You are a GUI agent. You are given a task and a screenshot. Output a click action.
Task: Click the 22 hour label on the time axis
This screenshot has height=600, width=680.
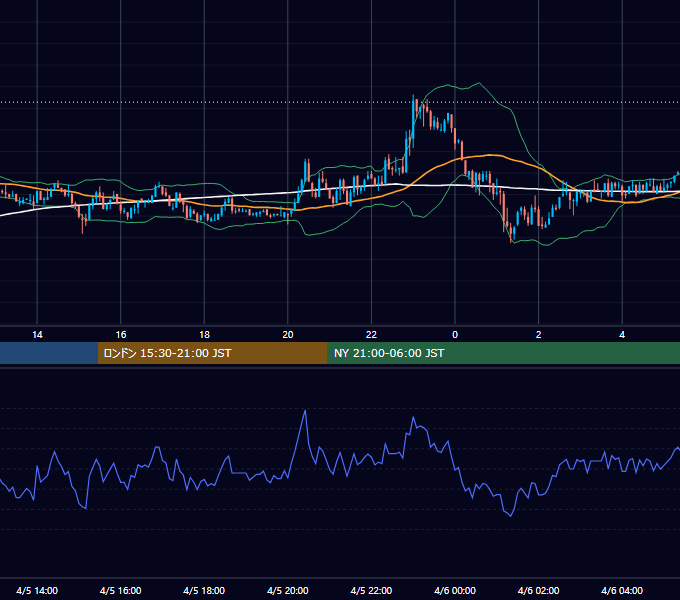pos(371,335)
